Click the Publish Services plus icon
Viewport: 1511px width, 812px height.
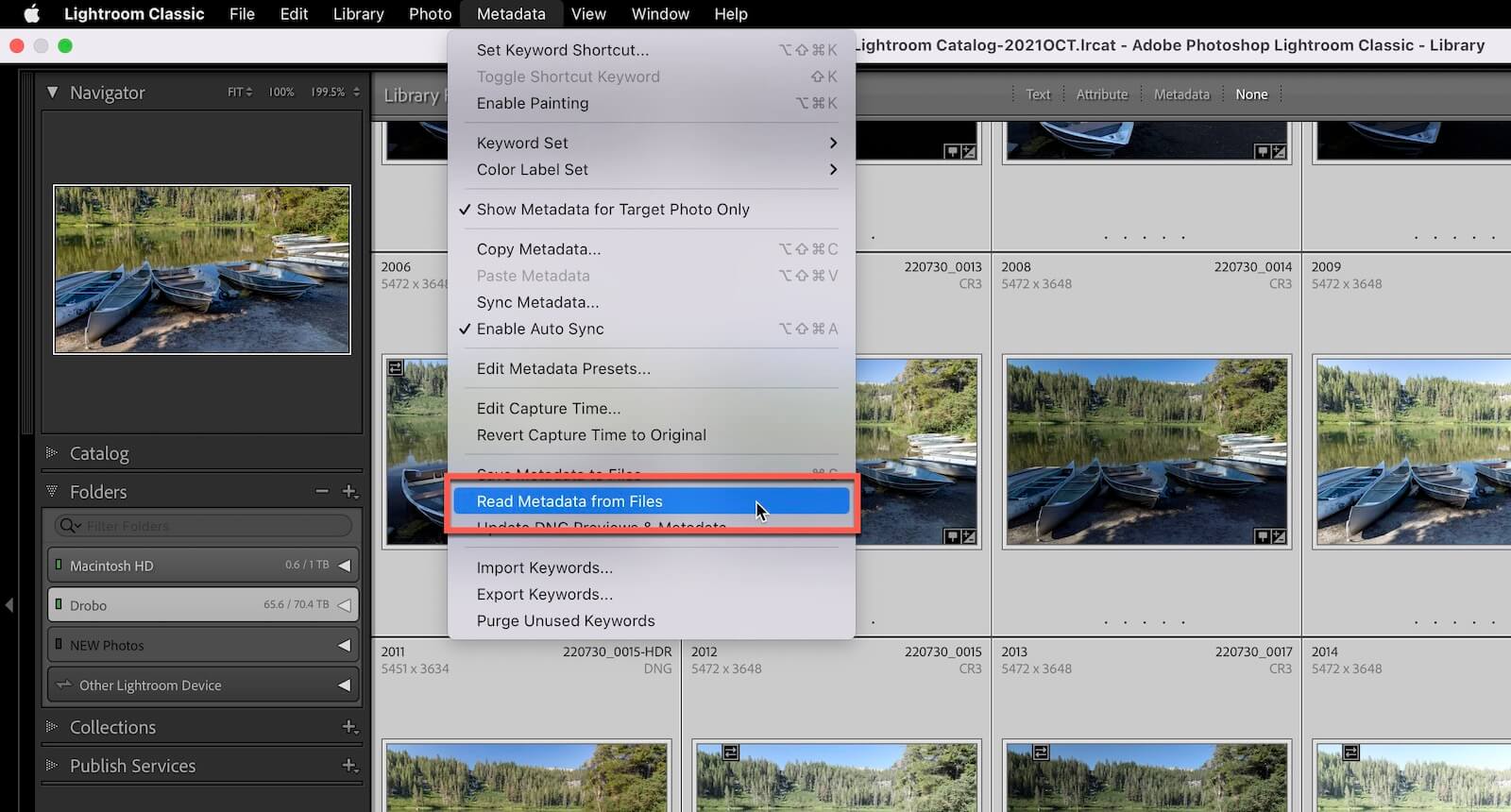click(x=349, y=766)
